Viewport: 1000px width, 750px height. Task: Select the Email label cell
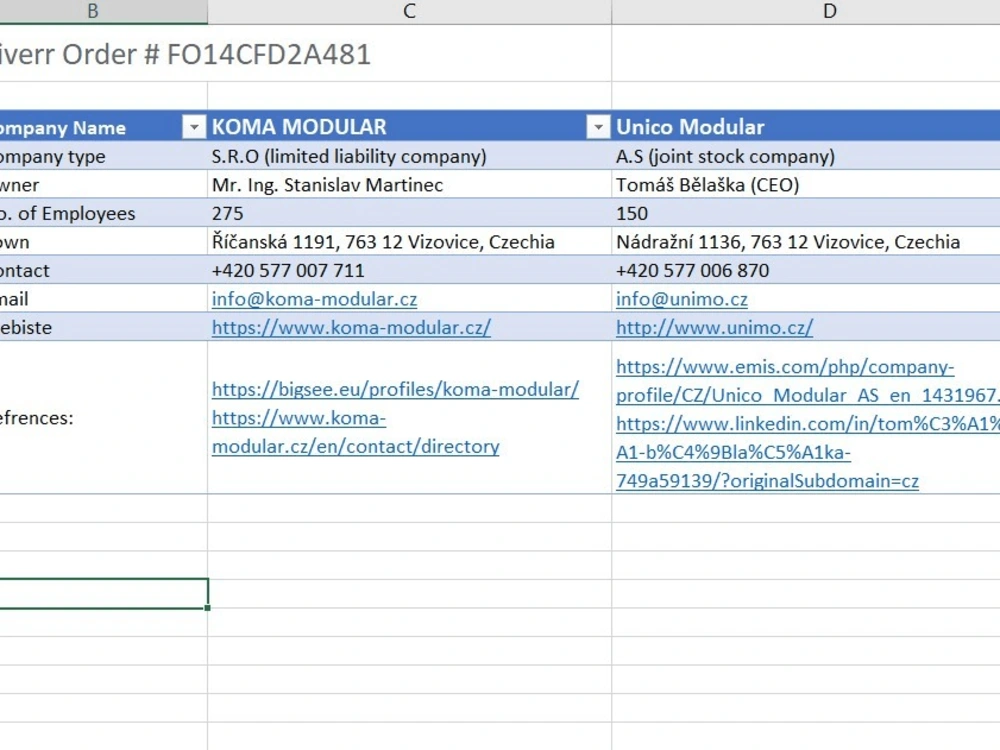click(103, 299)
